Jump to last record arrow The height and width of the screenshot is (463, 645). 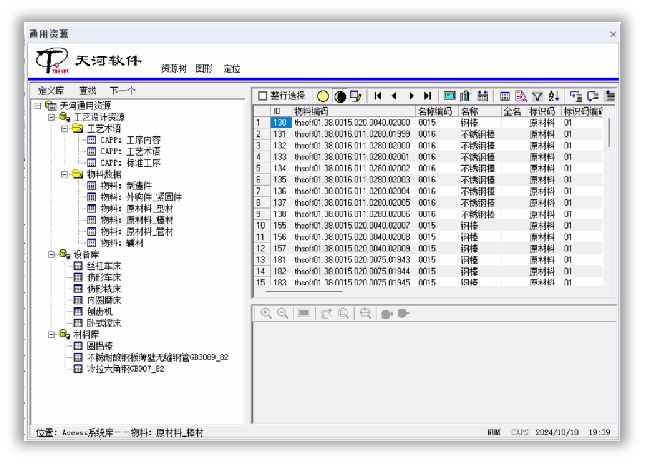tap(428, 96)
